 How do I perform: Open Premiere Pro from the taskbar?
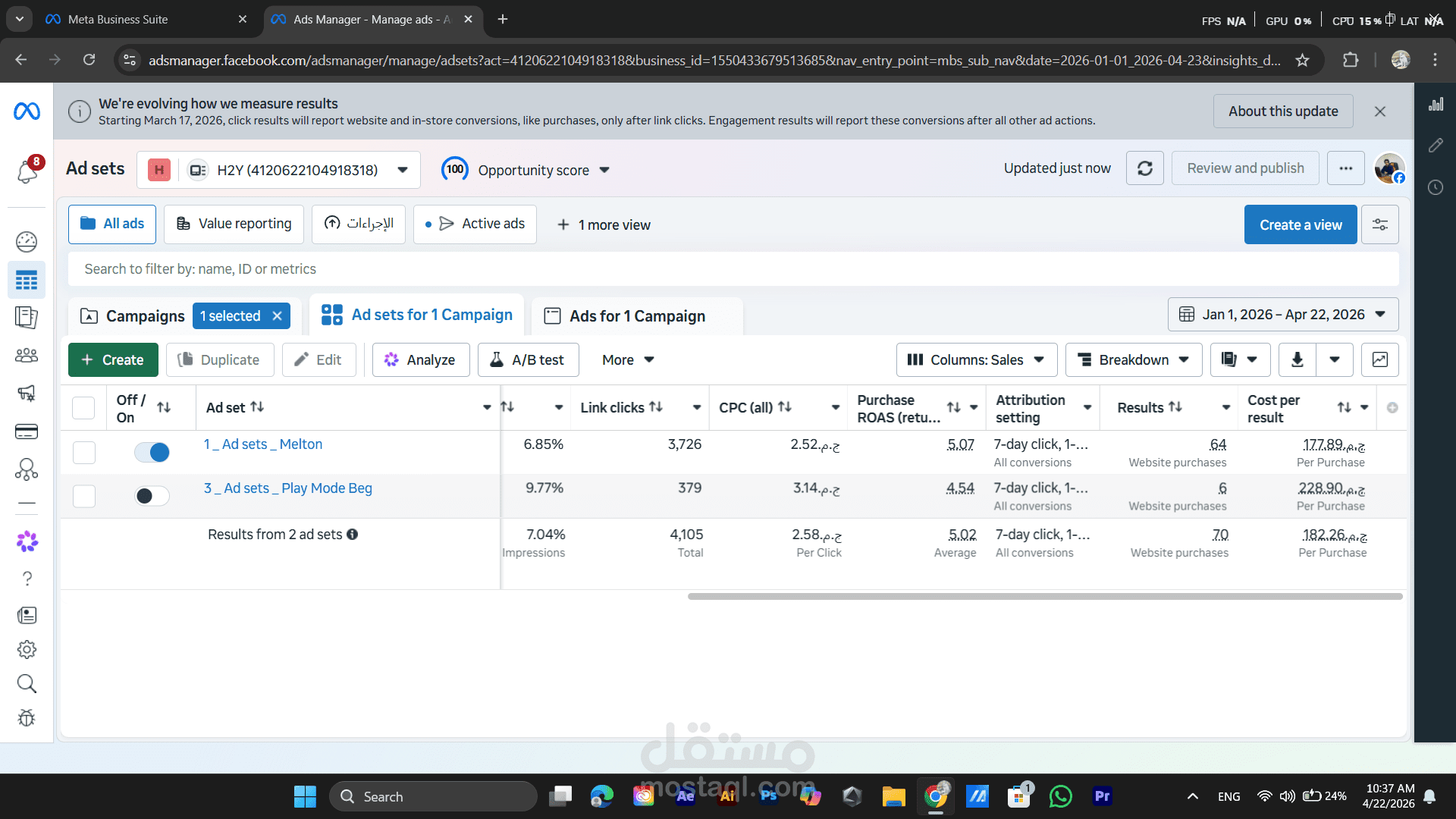click(1102, 796)
